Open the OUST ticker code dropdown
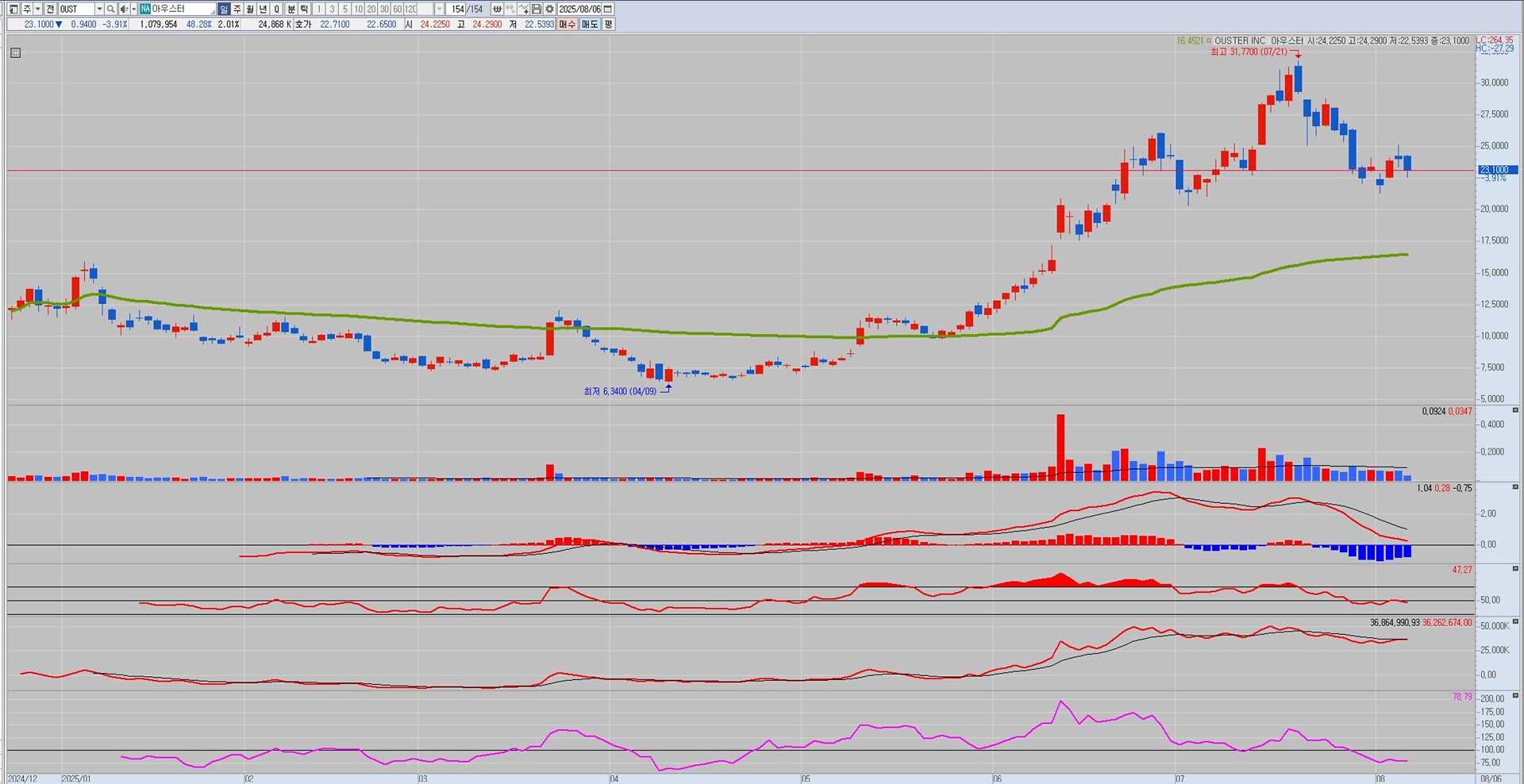Screen dimensions: 1524x784 99,9
